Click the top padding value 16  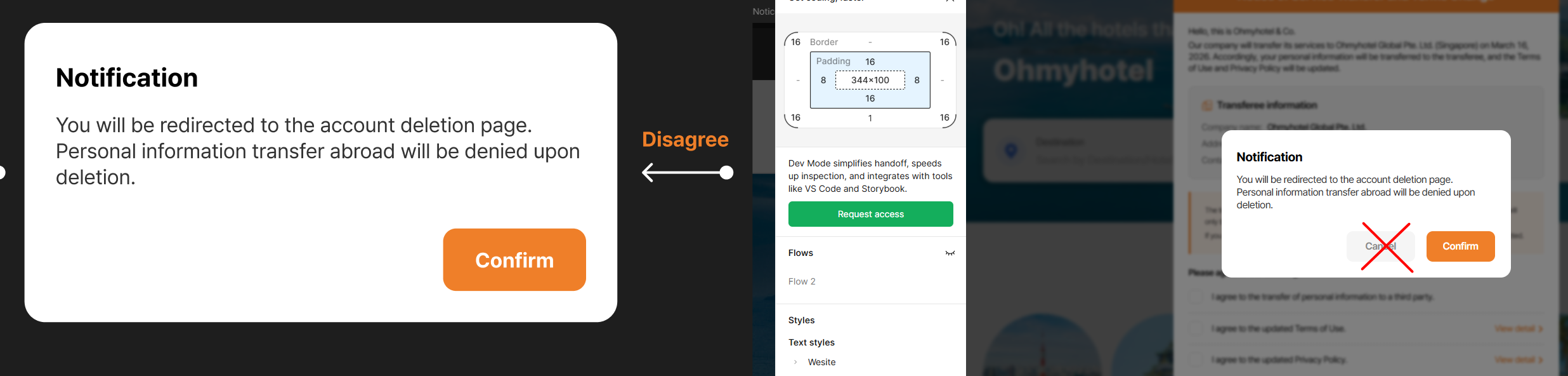[x=870, y=62]
